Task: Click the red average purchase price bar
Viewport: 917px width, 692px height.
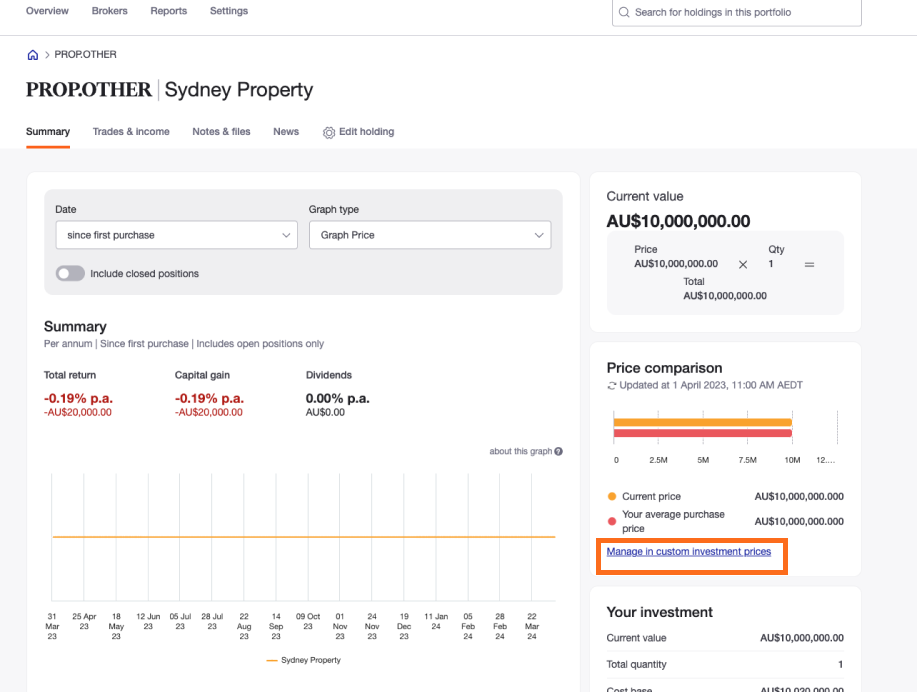Action: coord(702,433)
